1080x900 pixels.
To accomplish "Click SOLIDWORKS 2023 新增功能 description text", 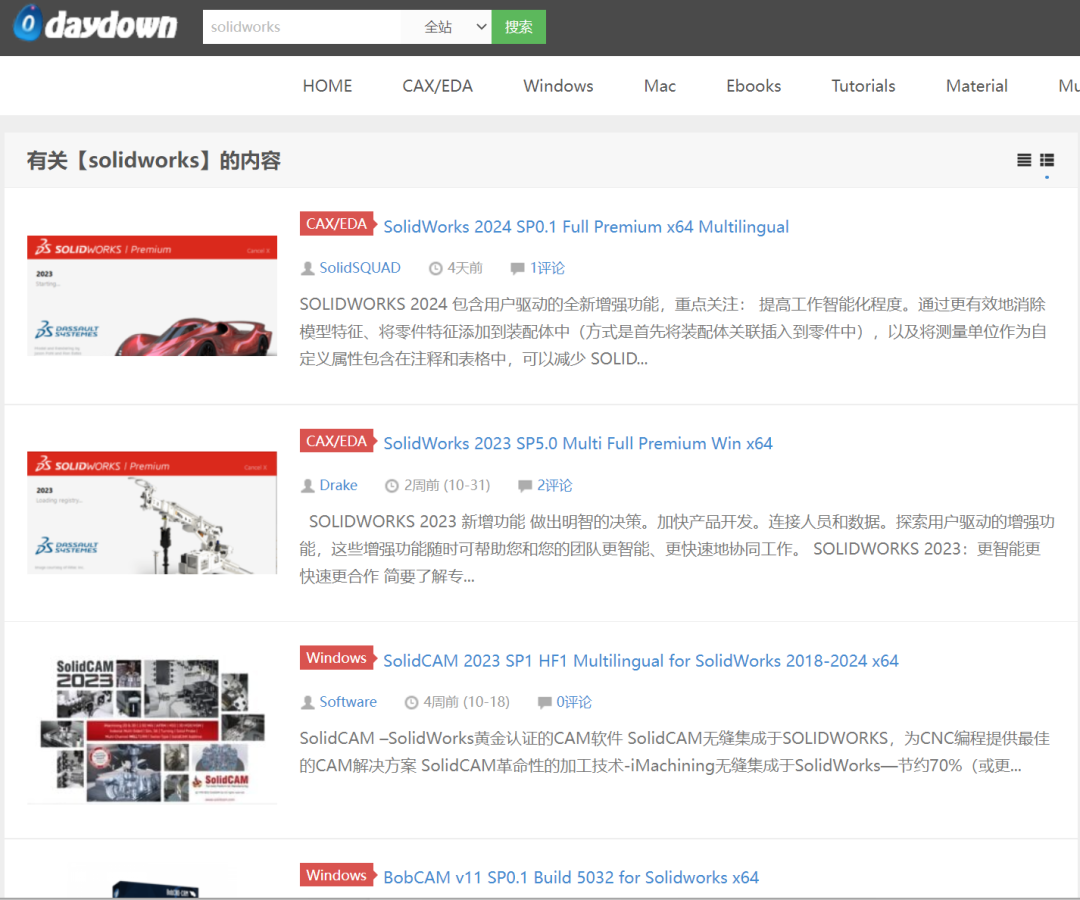I will coord(677,549).
